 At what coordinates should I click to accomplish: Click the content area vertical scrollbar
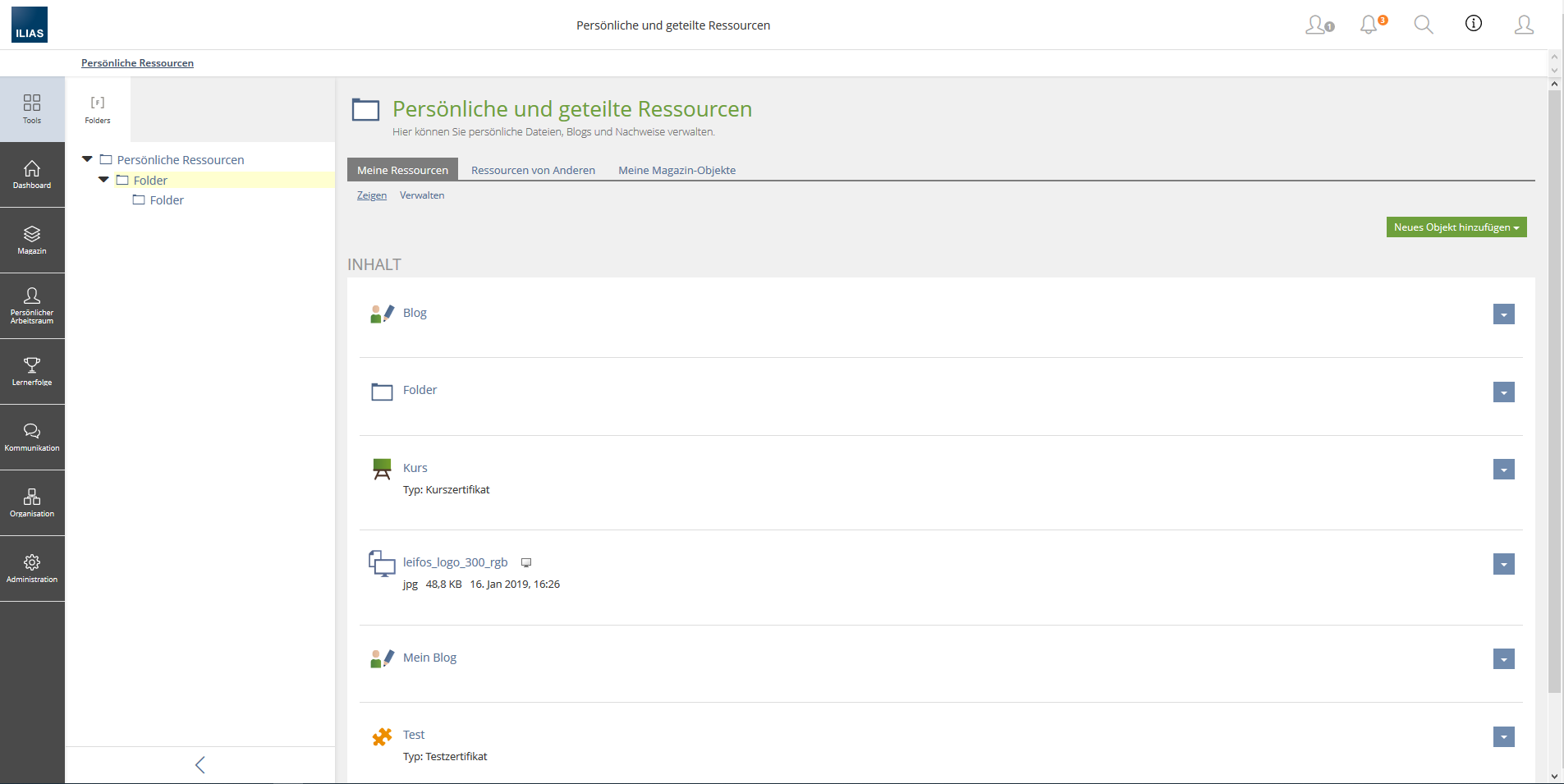pos(1554,392)
